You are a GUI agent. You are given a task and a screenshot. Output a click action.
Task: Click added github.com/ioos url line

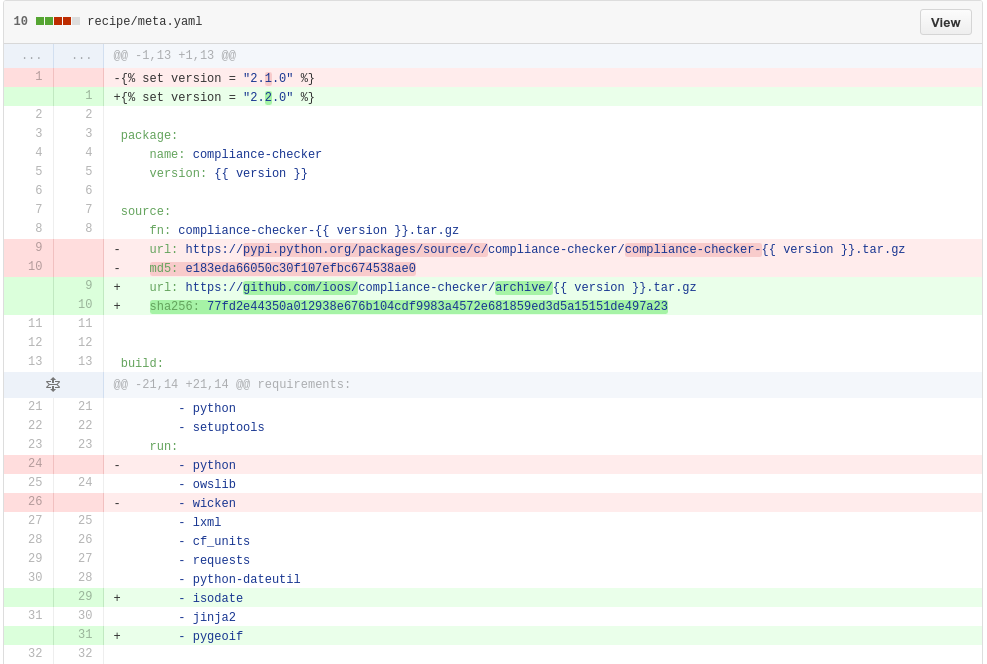[543, 287]
